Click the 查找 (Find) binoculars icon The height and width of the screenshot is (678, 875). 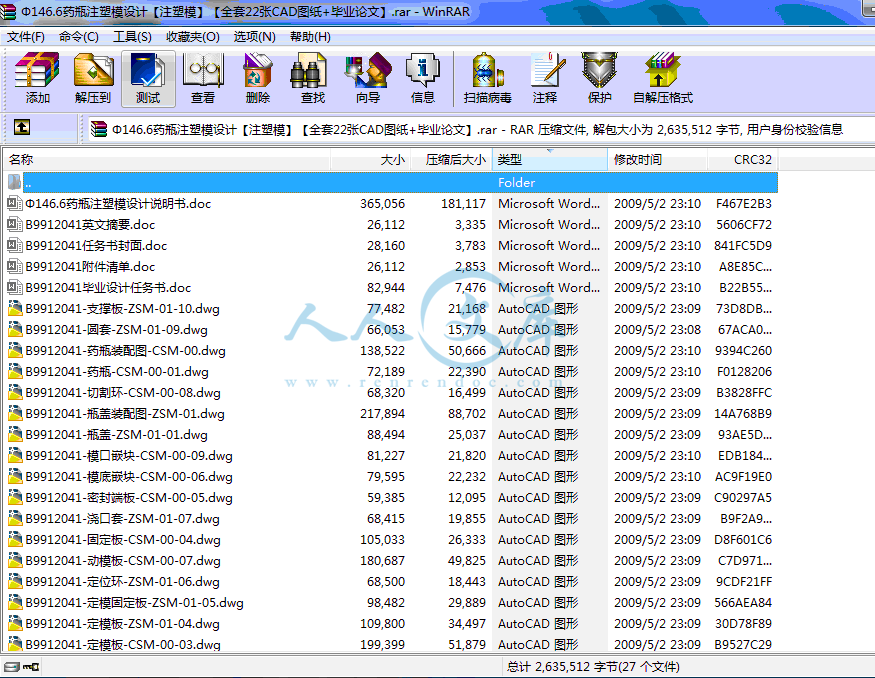click(309, 70)
